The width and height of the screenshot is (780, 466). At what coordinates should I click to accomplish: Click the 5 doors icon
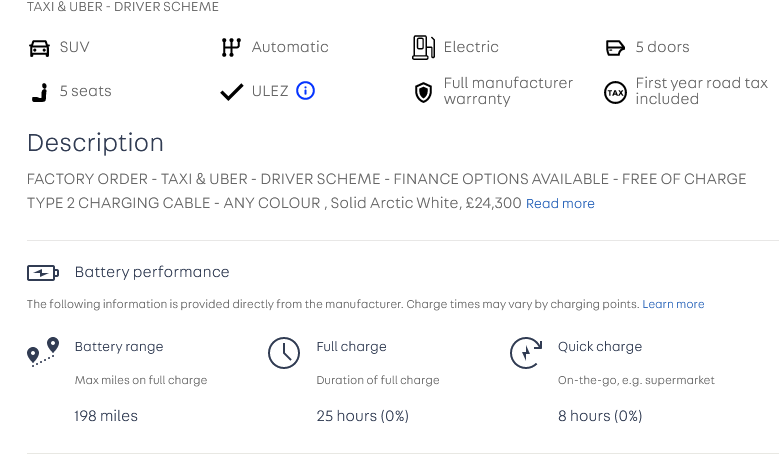tap(615, 48)
